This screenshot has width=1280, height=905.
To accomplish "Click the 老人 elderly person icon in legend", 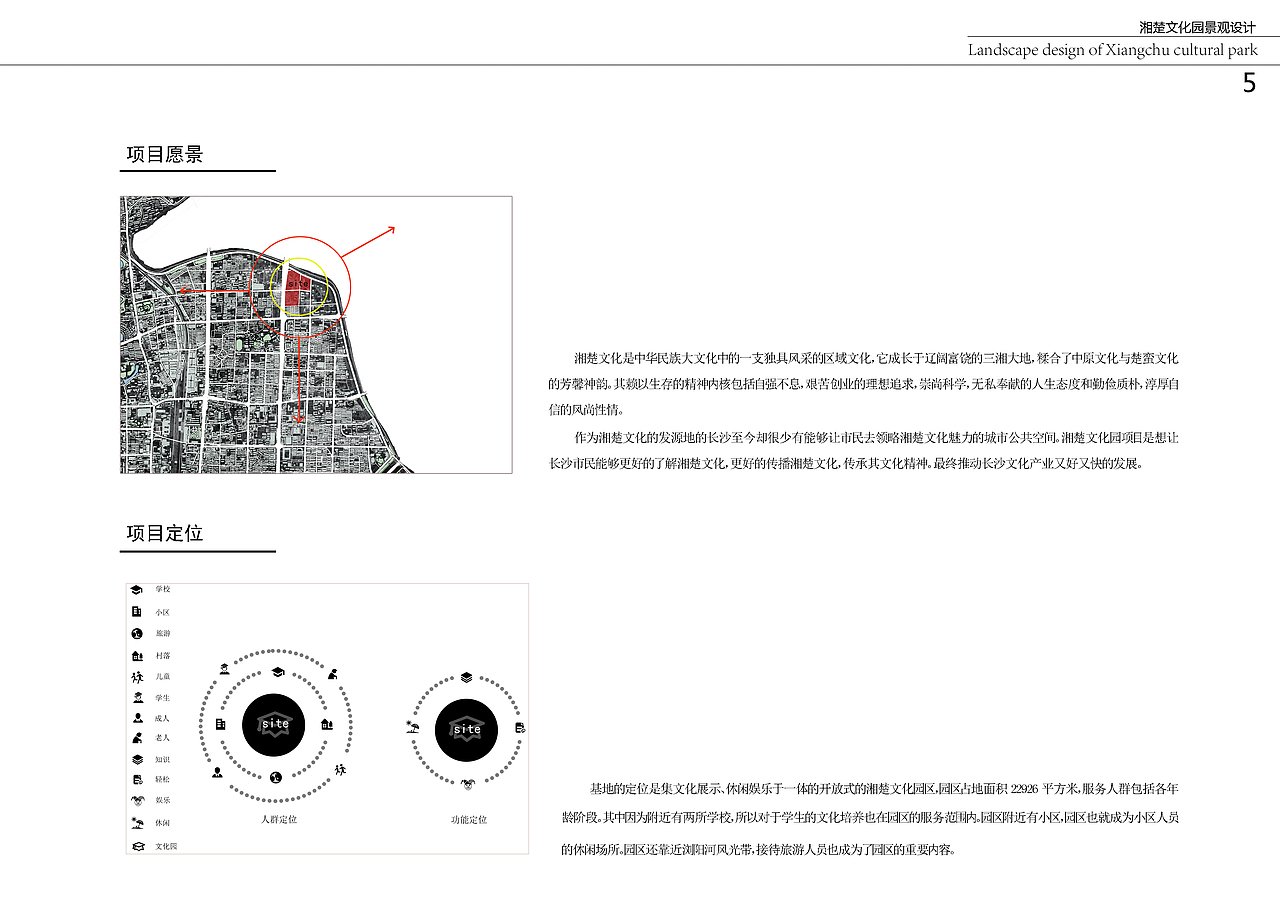I will (137, 738).
